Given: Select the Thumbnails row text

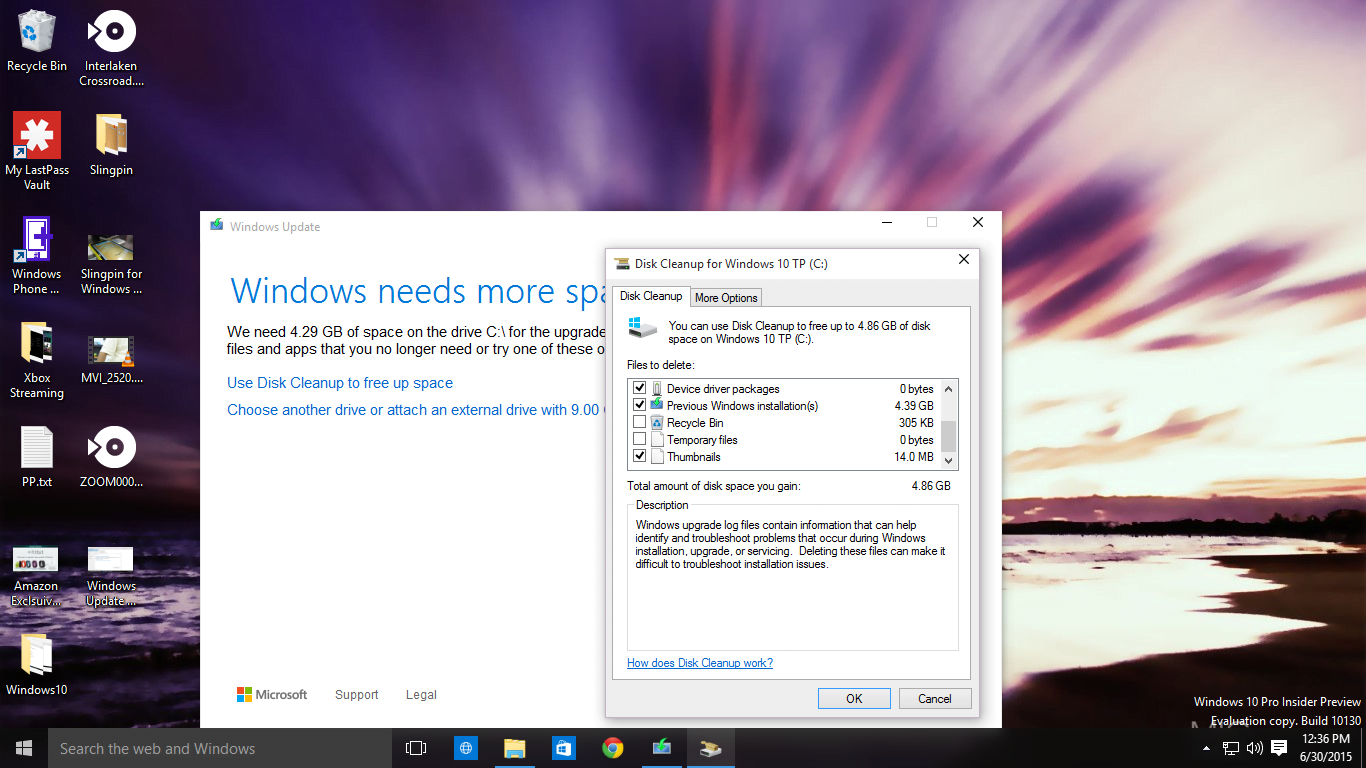Looking at the screenshot, I should (x=694, y=457).
